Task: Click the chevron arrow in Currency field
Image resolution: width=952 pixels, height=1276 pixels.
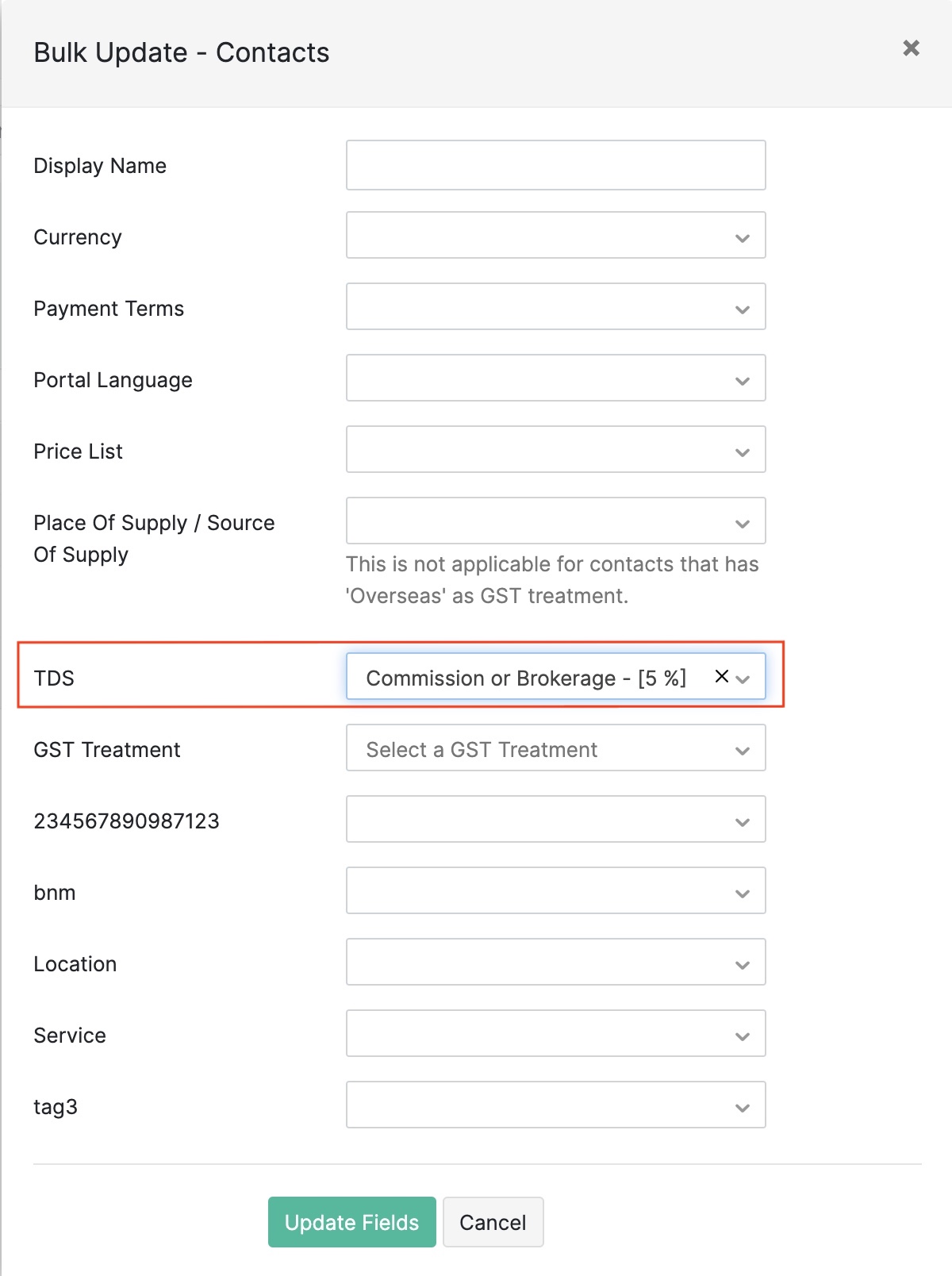Action: 743,238
